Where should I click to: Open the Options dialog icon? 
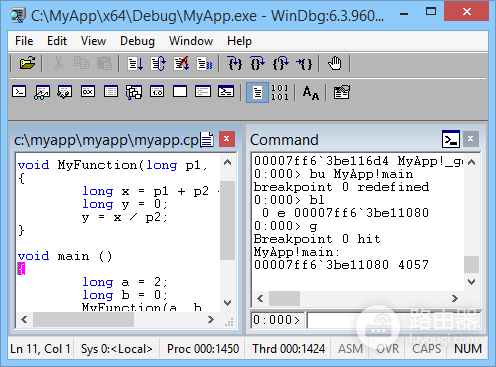pos(342,92)
